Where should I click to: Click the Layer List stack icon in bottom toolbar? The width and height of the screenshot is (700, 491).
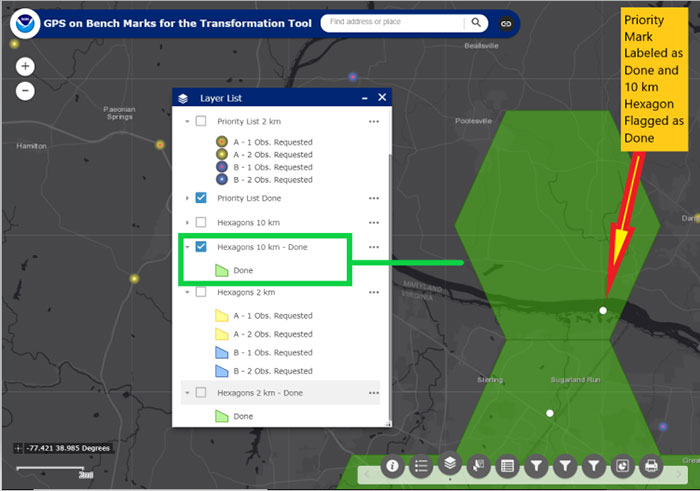(450, 464)
